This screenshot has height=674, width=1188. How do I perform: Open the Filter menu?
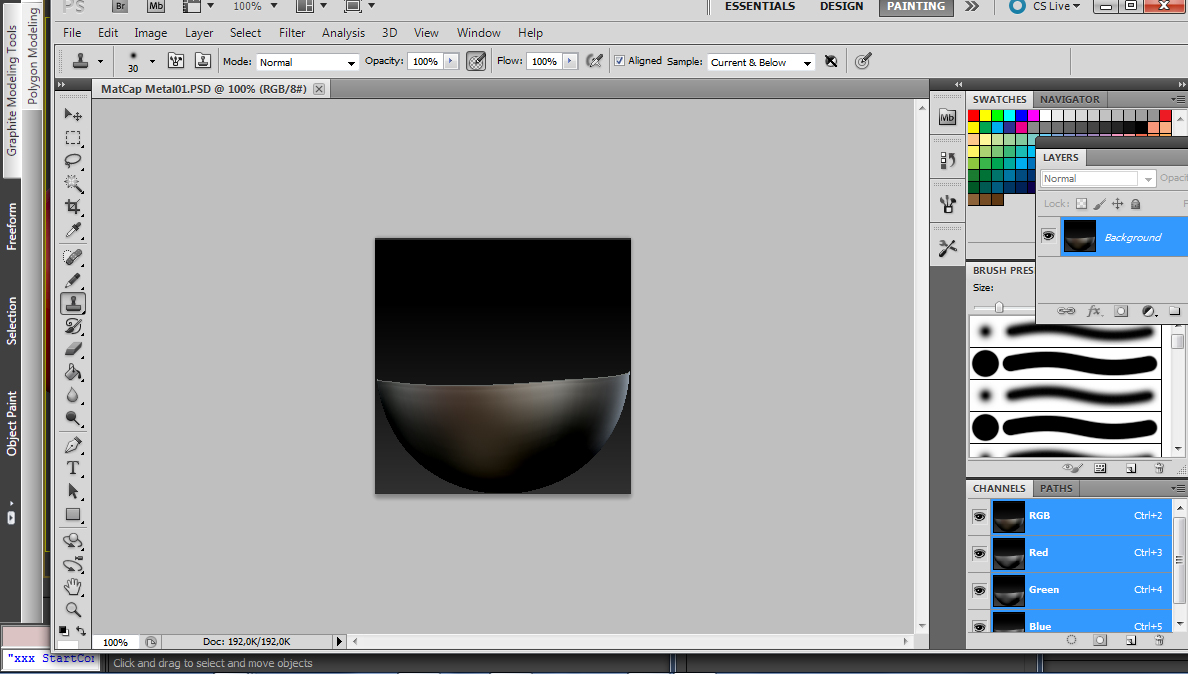292,33
